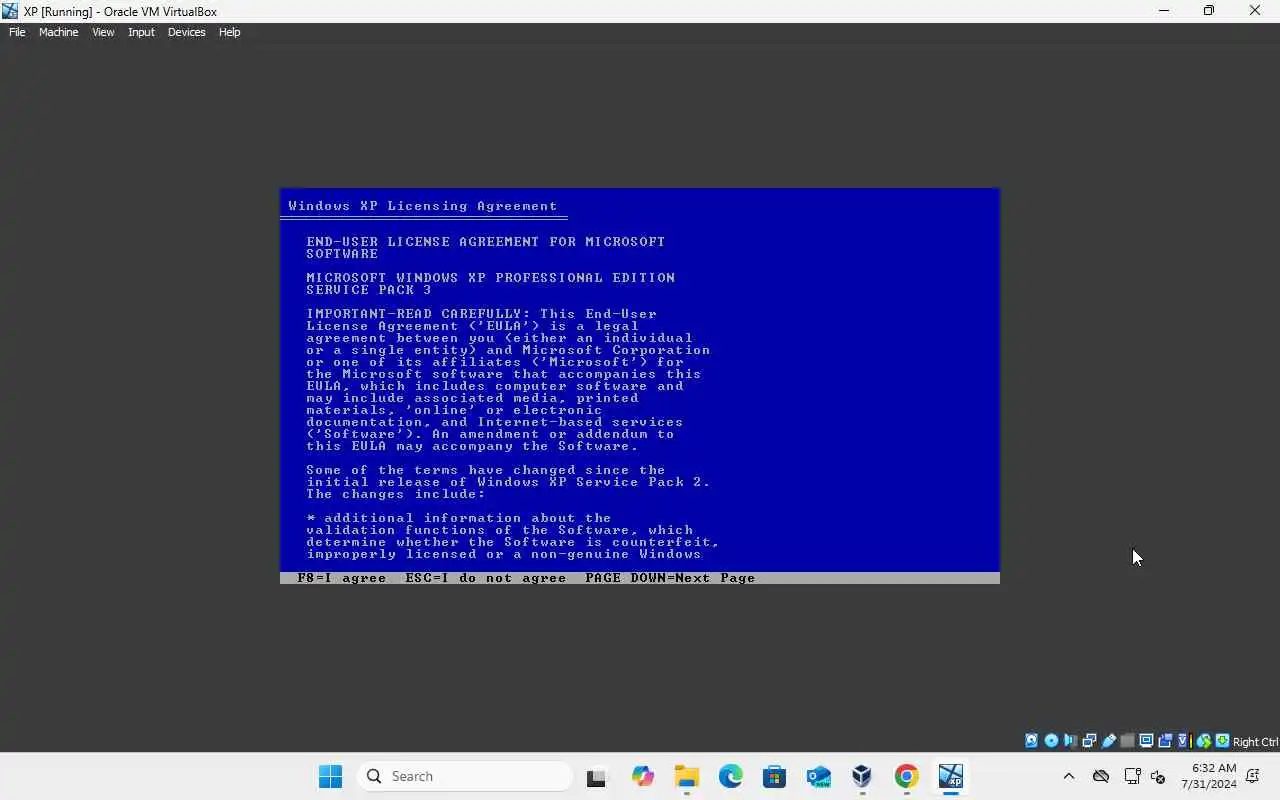This screenshot has height=800, width=1280.
Task: Click the Windows XP Licensing Agreement heading
Action: point(423,206)
